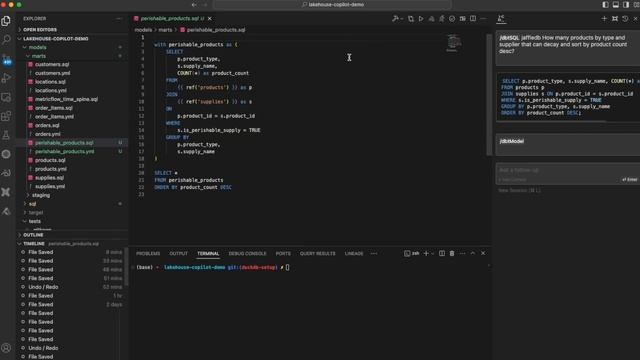This screenshot has width=640, height=360.
Task: Collapse the models folder
Action: click(38, 47)
